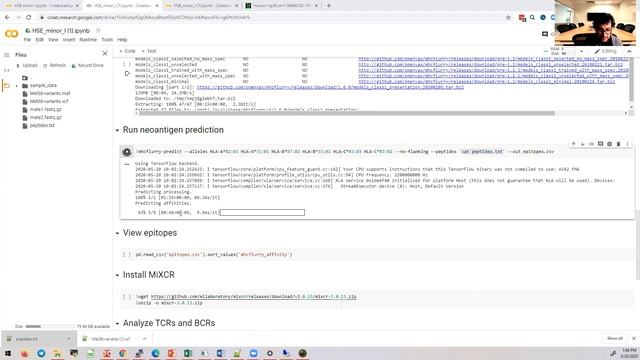
Task: Upload a file to the session
Action: point(27,65)
